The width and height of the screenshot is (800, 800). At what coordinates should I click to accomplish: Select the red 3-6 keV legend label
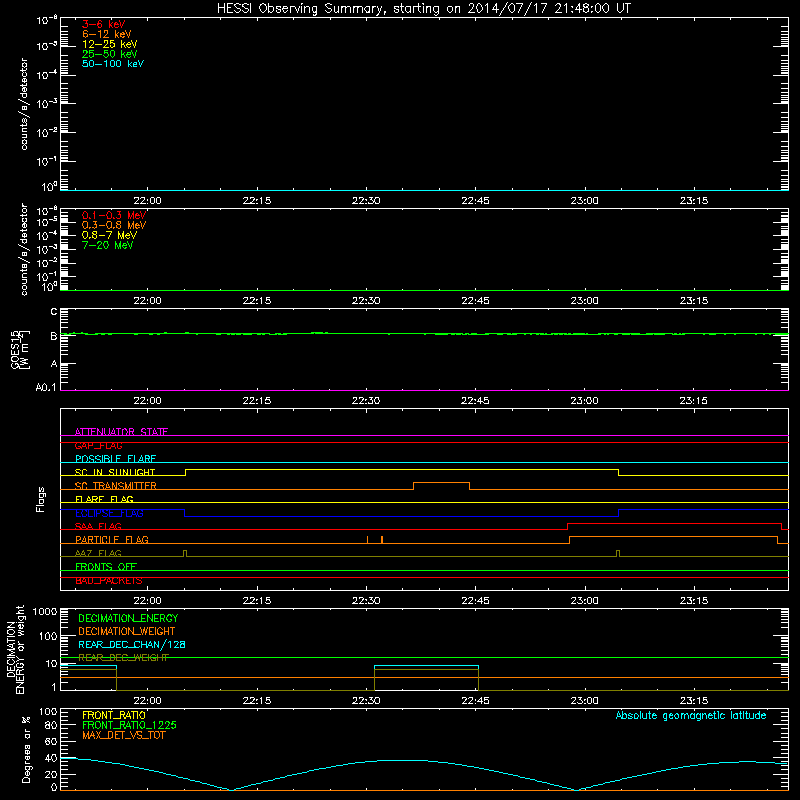[x=104, y=24]
